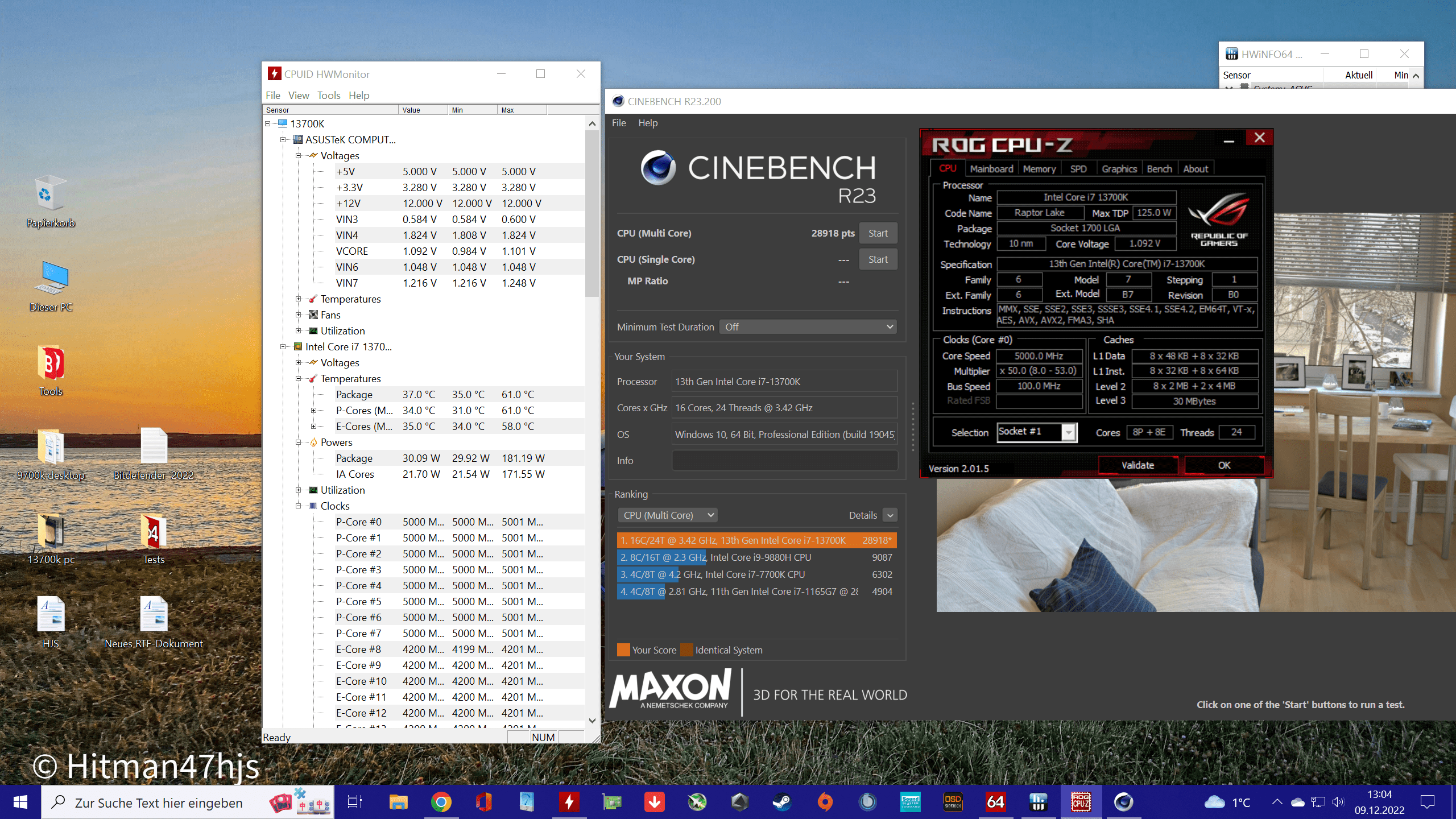Click the Info input field in Cinebench
The image size is (1456, 819).
pyautogui.click(x=785, y=461)
